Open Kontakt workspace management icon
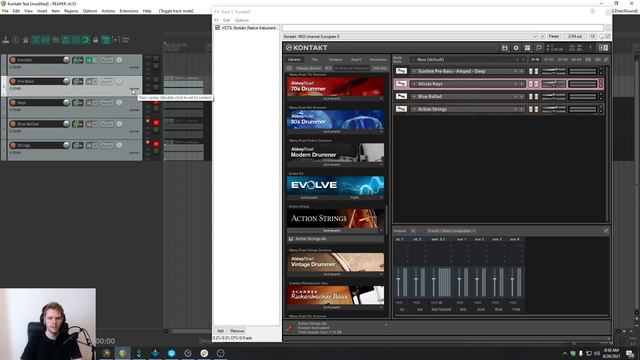 (527, 48)
